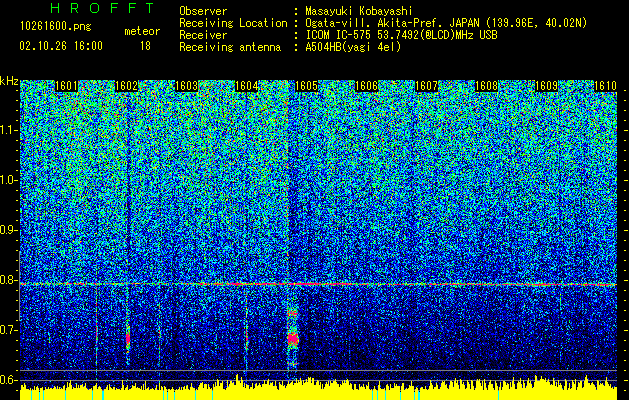Select the ICOM IC-575 receiver description
This screenshot has height=400, width=629.
coord(401,35)
